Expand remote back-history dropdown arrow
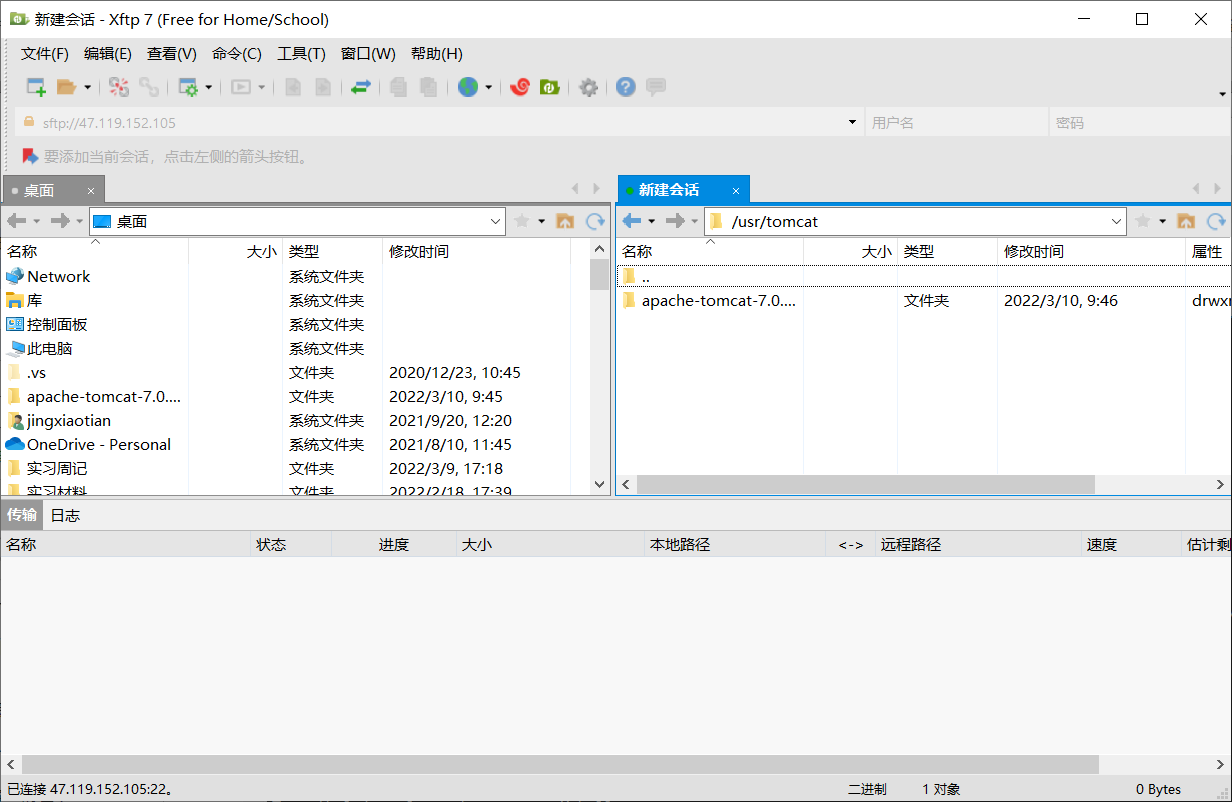The height and width of the screenshot is (802, 1232). coord(652,221)
